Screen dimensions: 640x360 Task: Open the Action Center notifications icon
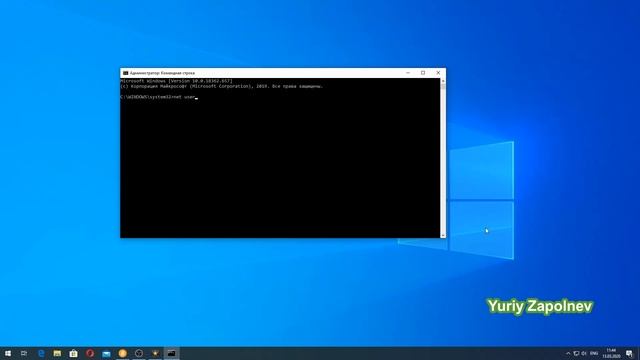(x=629, y=353)
